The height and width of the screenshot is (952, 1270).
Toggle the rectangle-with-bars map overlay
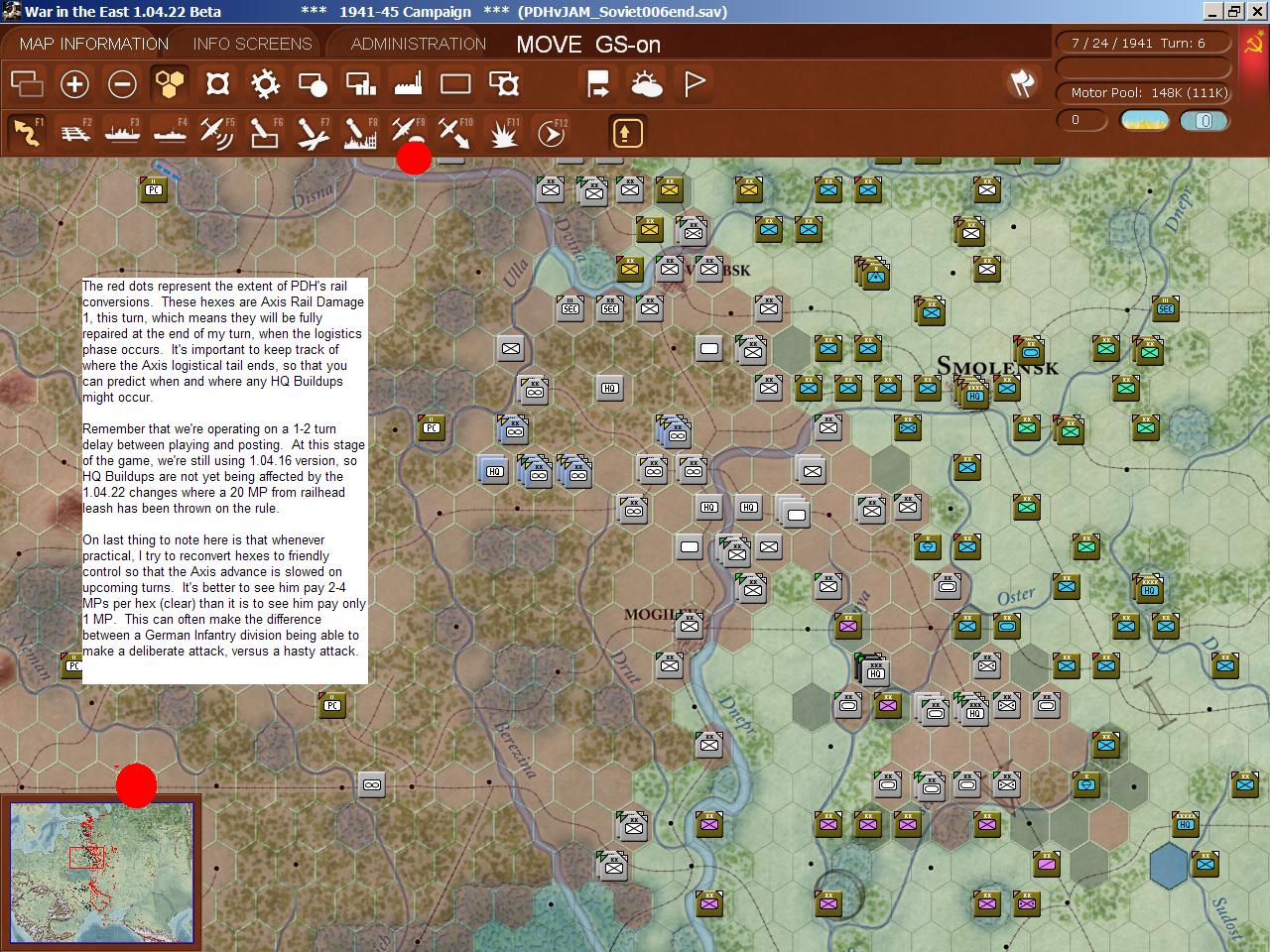360,84
